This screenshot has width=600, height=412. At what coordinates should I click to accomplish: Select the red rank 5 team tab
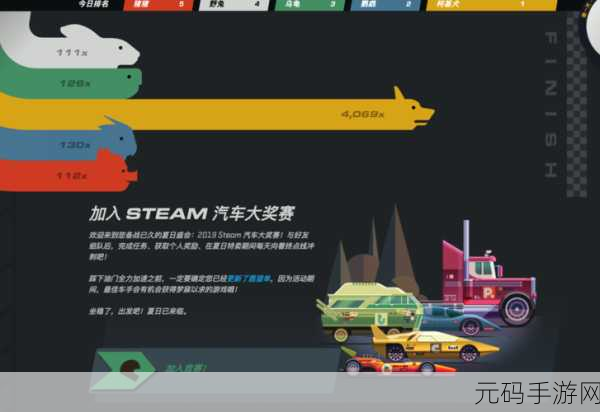tap(158, 4)
